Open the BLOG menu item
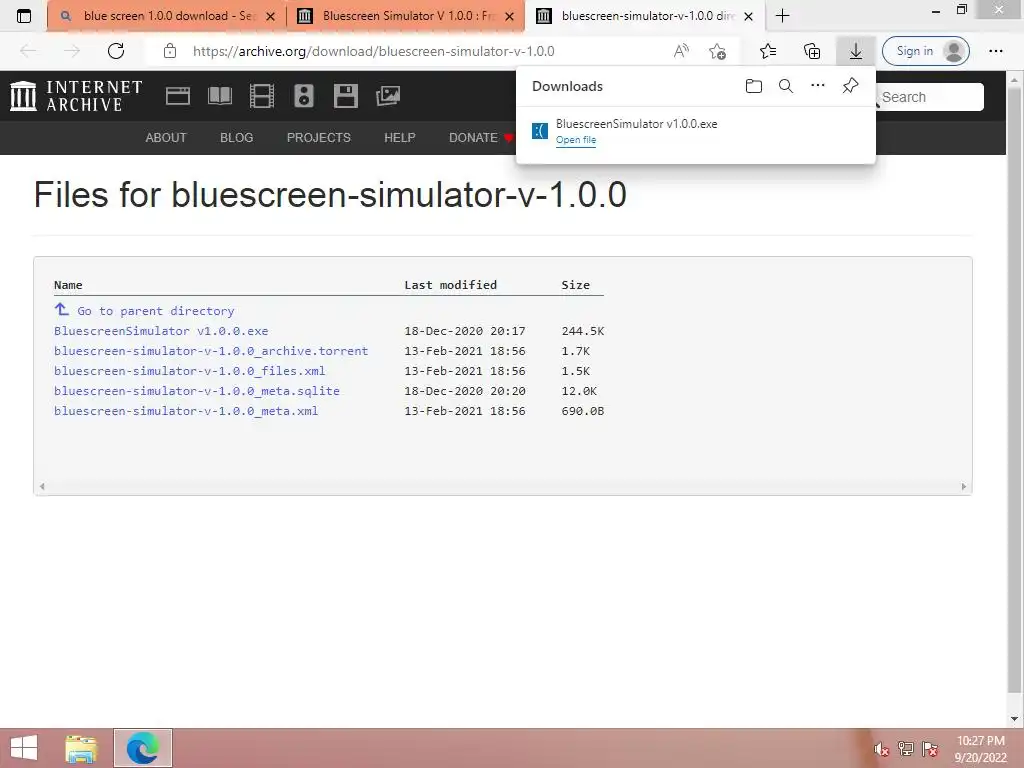The height and width of the screenshot is (768, 1024). pyautogui.click(x=236, y=138)
